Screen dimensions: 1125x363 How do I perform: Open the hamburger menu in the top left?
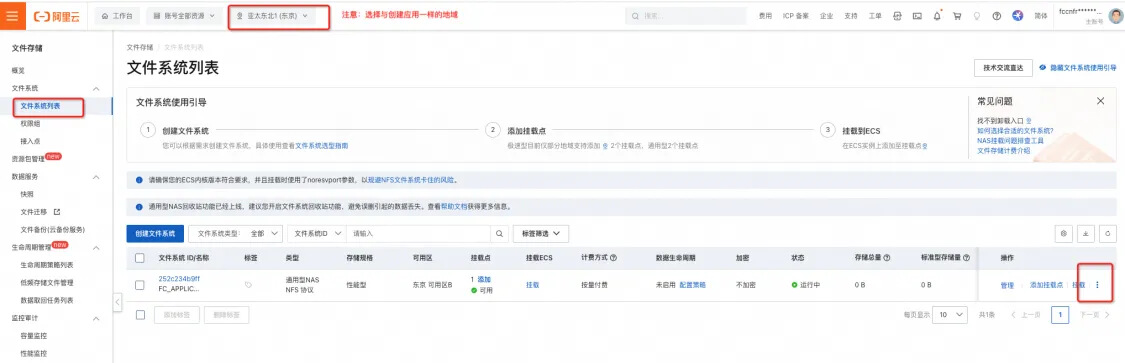coord(13,15)
